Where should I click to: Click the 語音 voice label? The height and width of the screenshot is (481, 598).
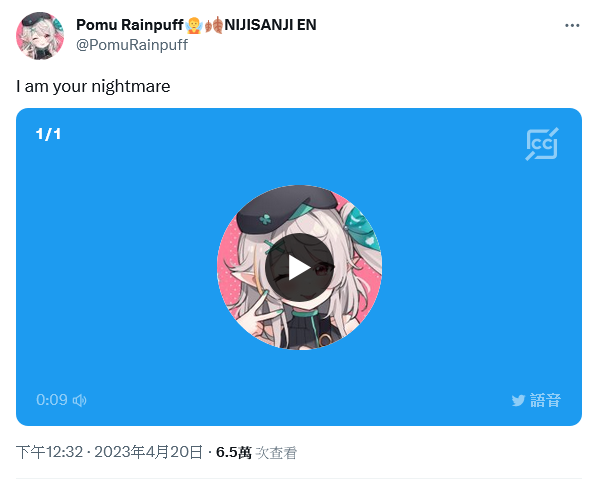[545, 401]
